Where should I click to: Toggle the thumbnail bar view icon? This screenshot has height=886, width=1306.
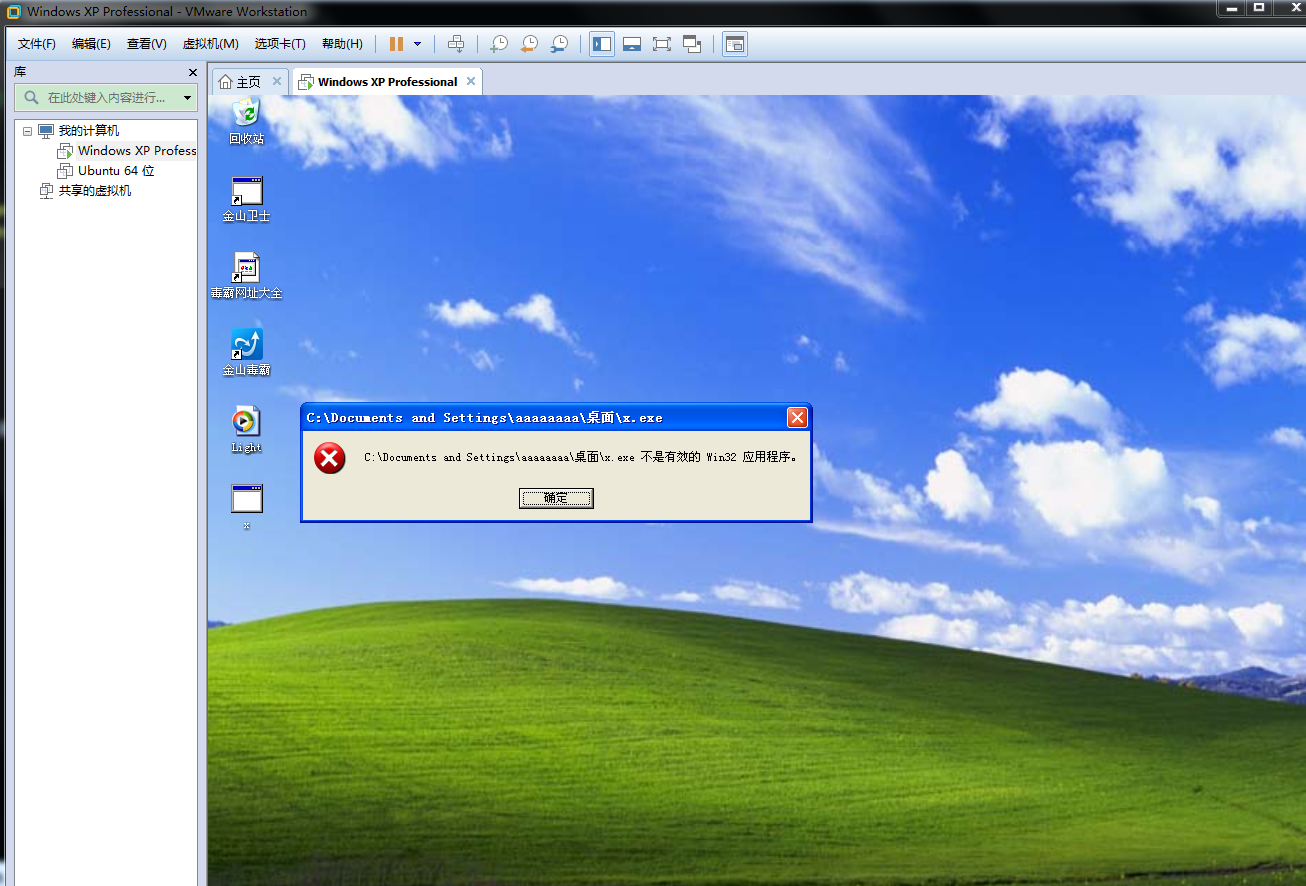tap(632, 44)
